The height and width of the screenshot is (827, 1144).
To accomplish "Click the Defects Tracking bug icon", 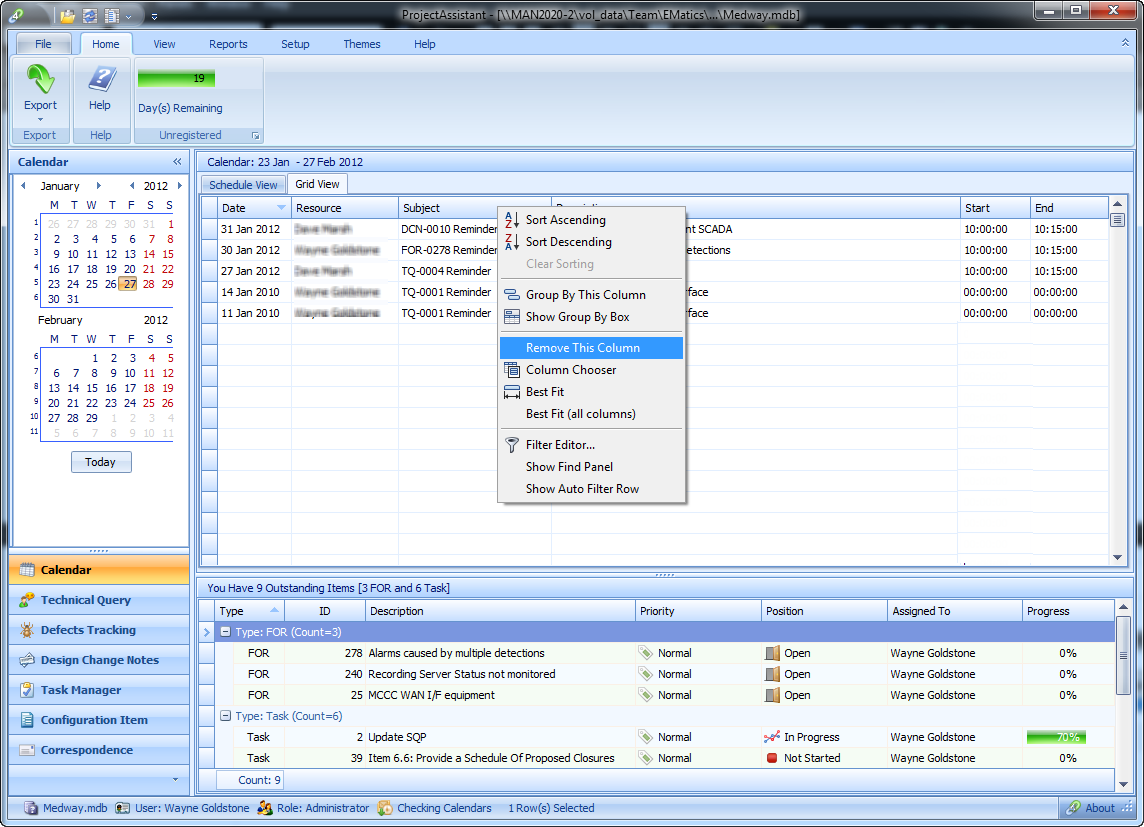I will (27, 629).
